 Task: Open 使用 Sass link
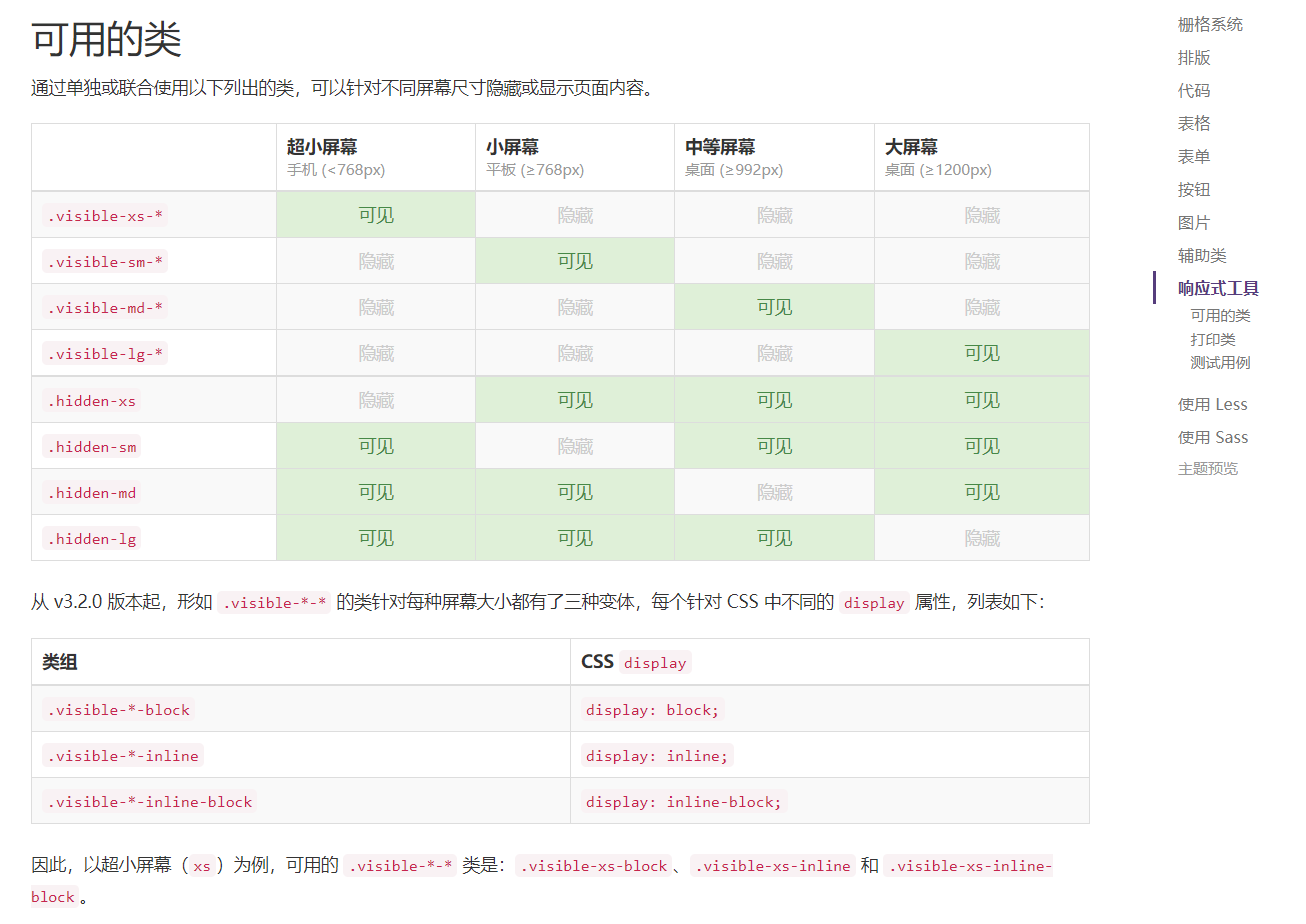point(1213,438)
